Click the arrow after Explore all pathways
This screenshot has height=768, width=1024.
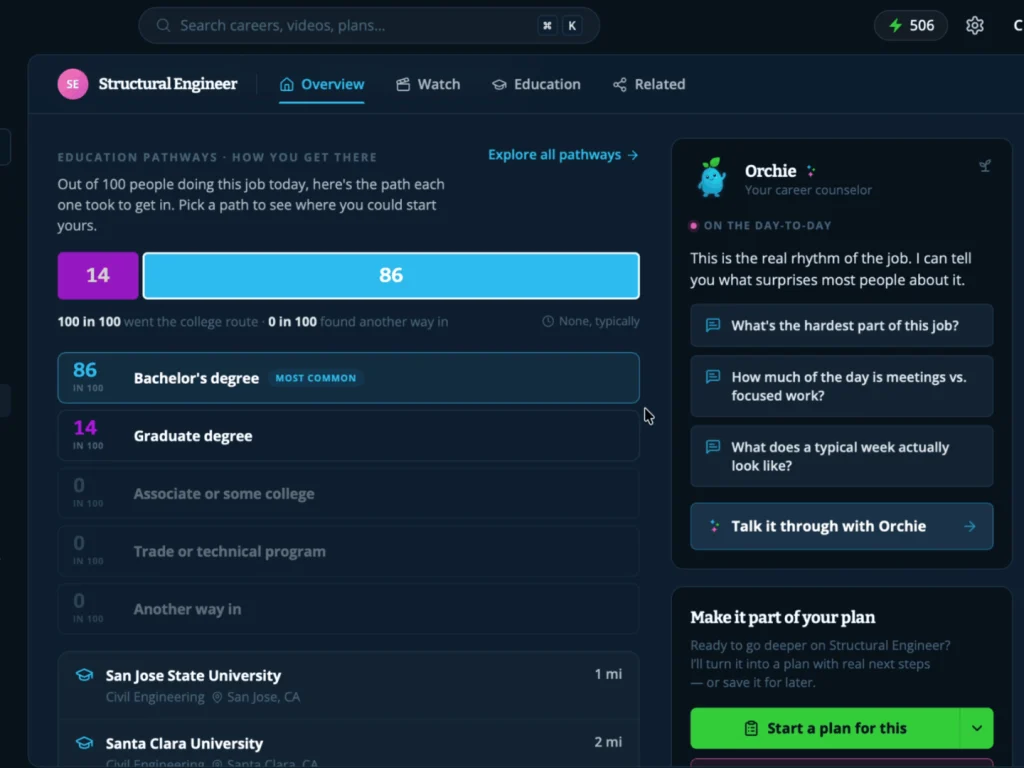pos(633,155)
